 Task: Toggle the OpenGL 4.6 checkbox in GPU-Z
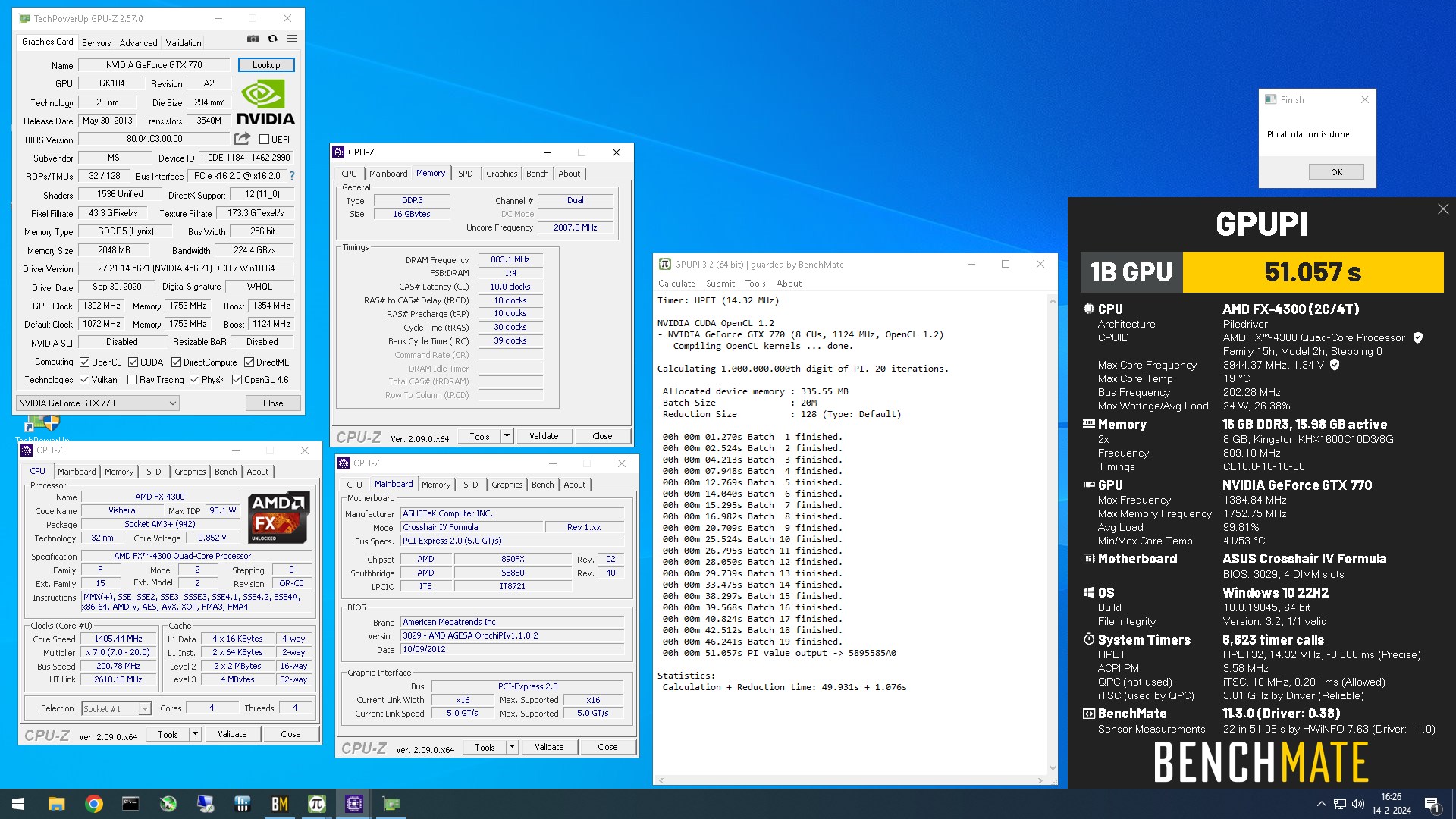[x=237, y=380]
